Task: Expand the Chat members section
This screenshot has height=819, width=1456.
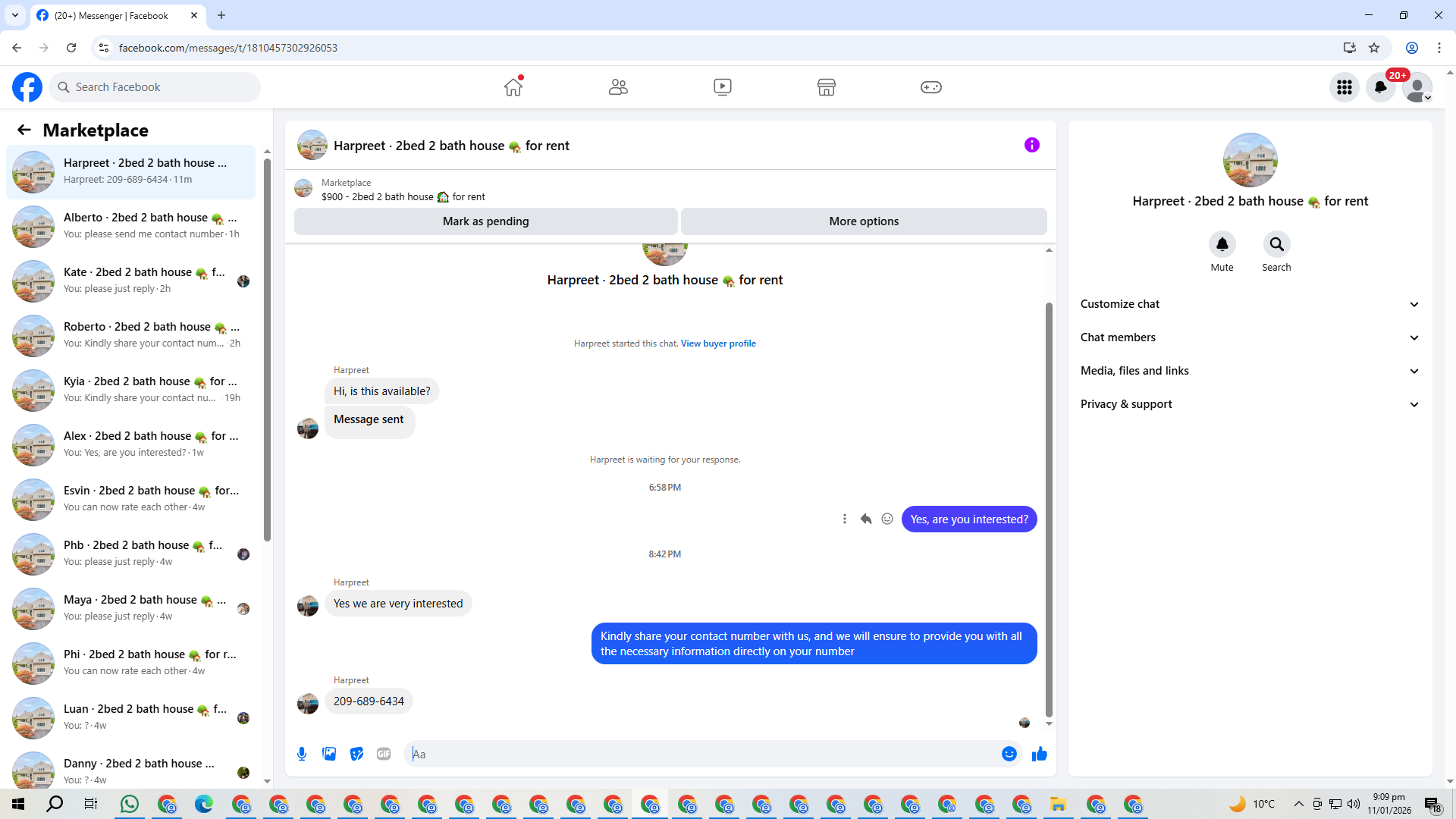Action: coord(1250,337)
